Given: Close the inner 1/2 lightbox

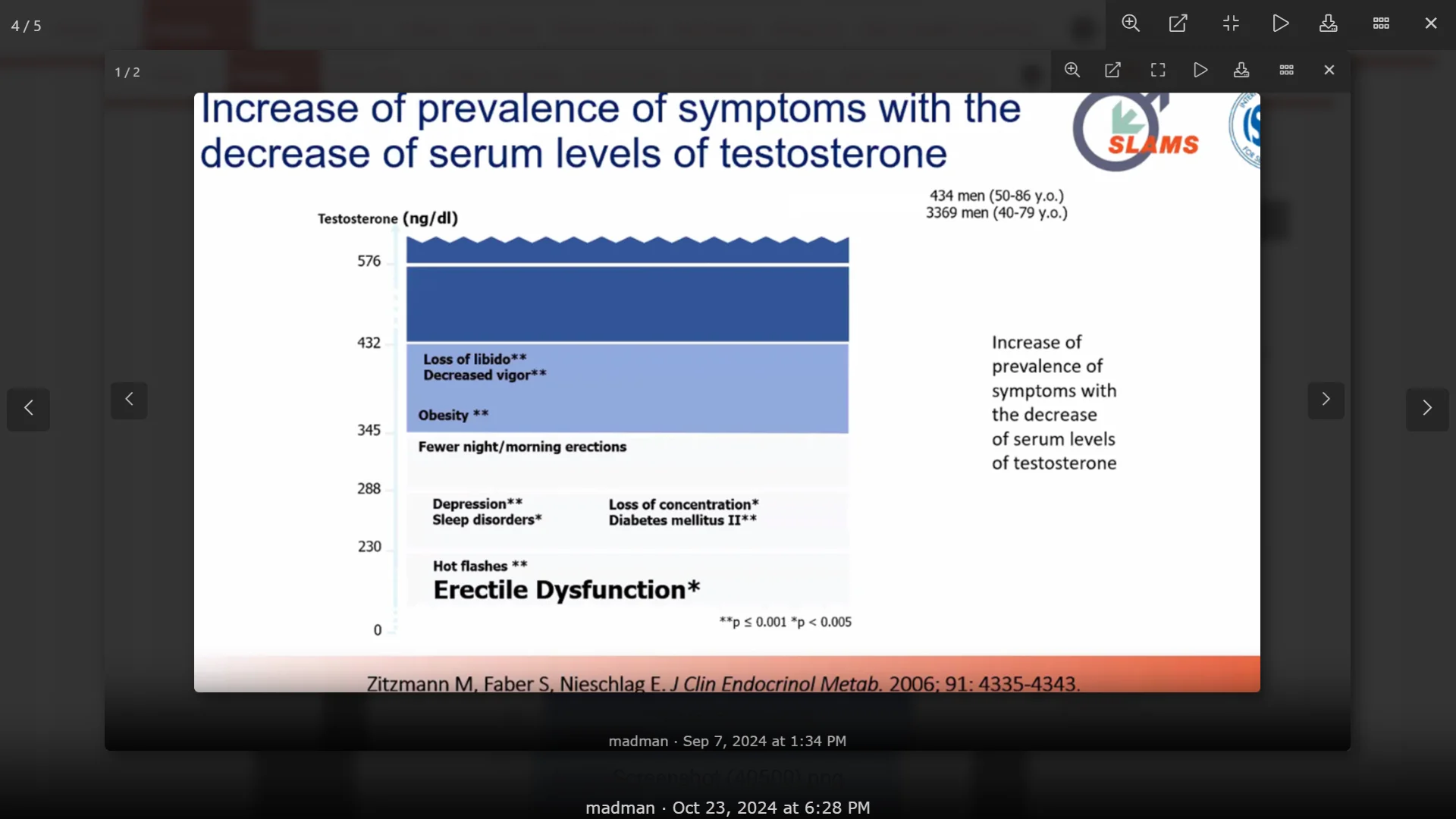Looking at the screenshot, I should [x=1329, y=70].
